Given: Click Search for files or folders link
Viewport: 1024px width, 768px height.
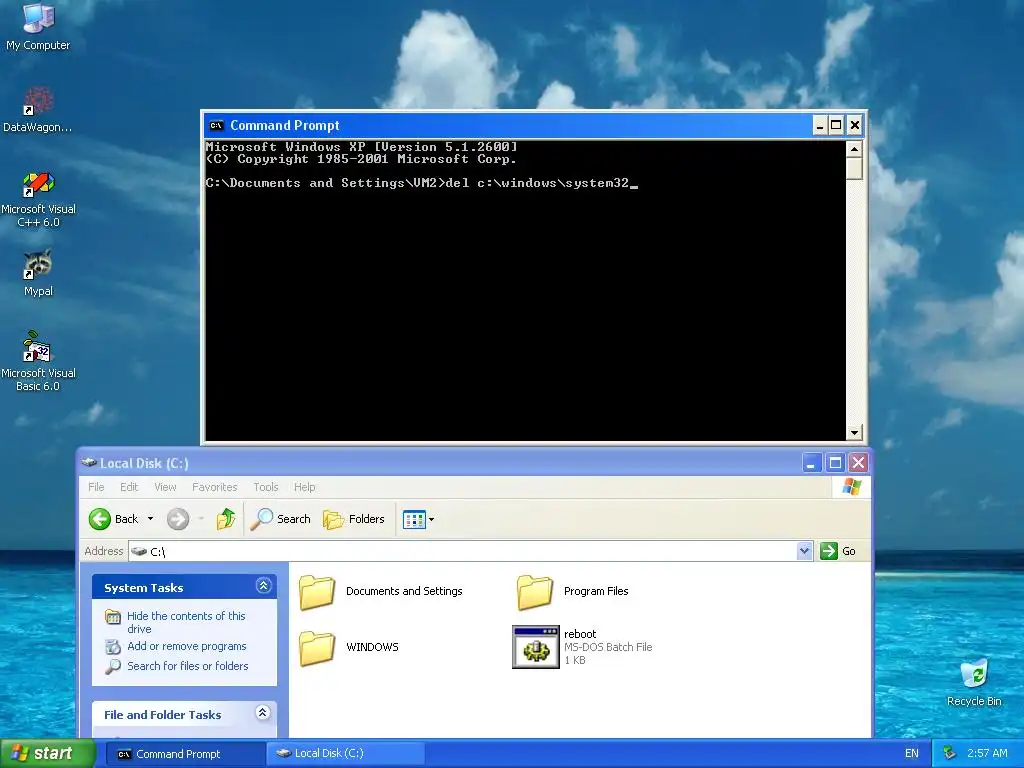Looking at the screenshot, I should click(x=187, y=666).
